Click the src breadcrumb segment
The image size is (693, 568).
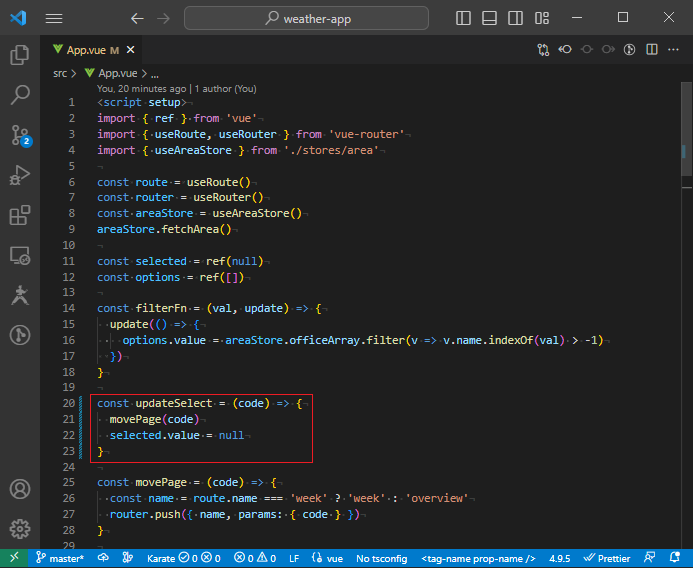pyautogui.click(x=60, y=73)
